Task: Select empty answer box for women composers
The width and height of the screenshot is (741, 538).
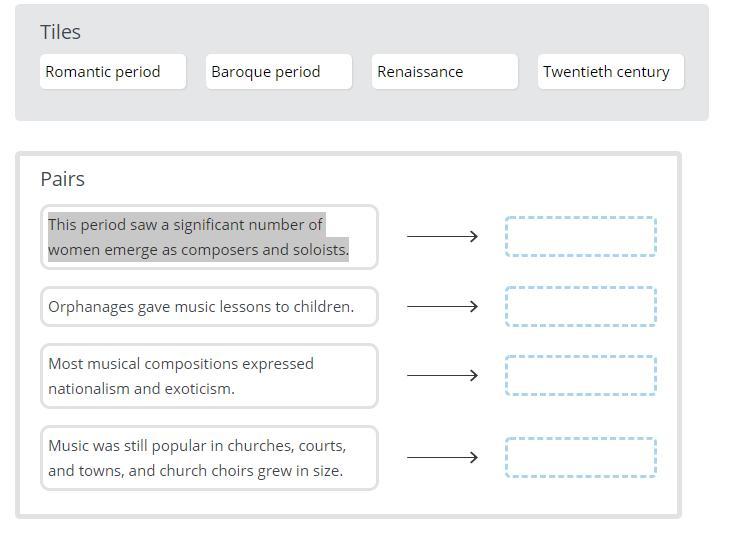Action: coord(580,237)
